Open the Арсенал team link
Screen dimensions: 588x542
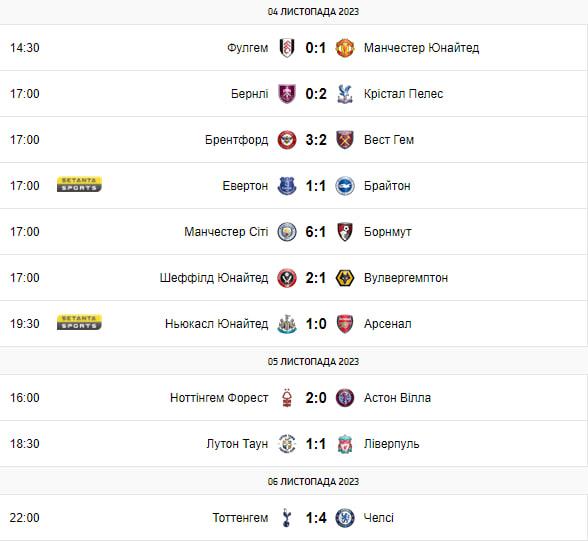[387, 324]
